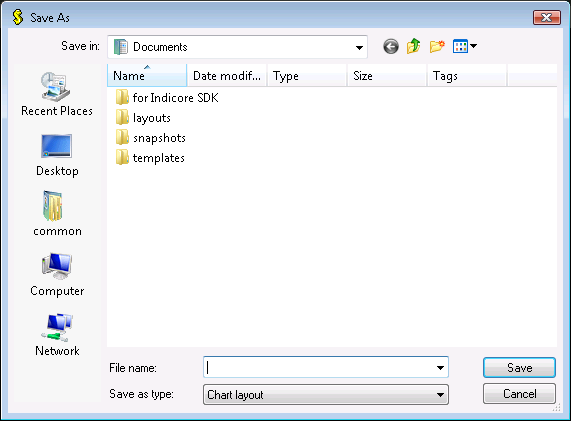
Task: Click the Save button
Action: [x=519, y=367]
